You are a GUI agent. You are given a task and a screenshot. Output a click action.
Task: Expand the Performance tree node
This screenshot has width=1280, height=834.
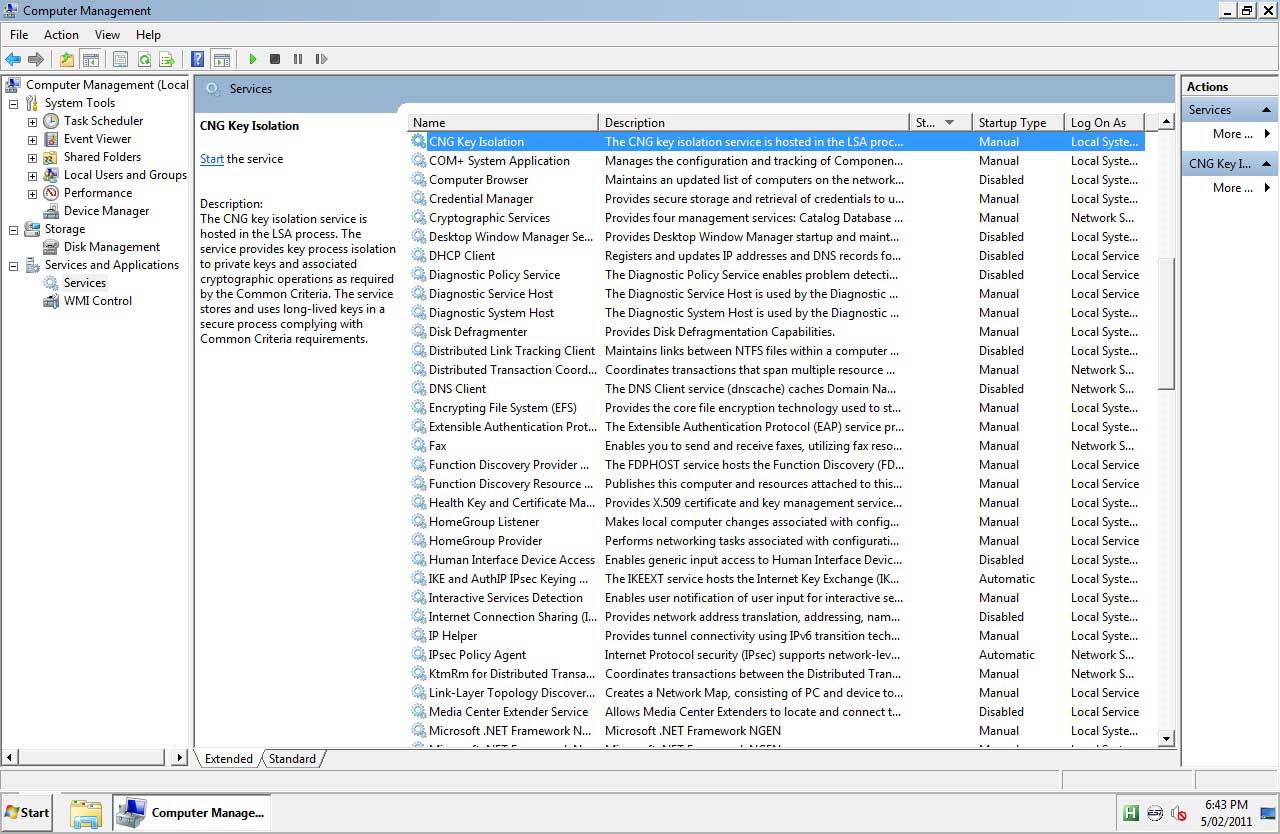click(x=32, y=193)
